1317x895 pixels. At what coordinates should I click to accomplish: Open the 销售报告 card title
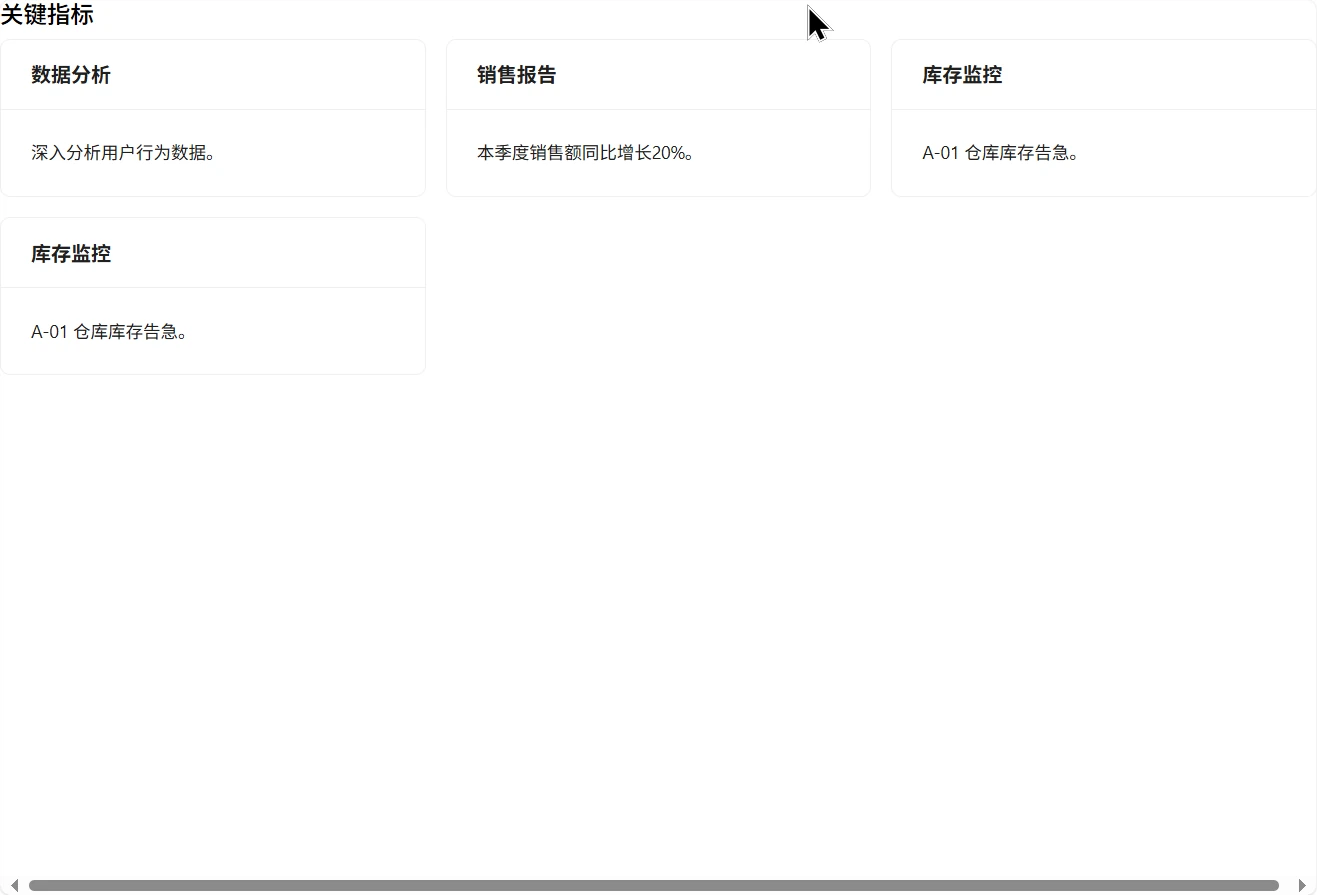(x=517, y=75)
